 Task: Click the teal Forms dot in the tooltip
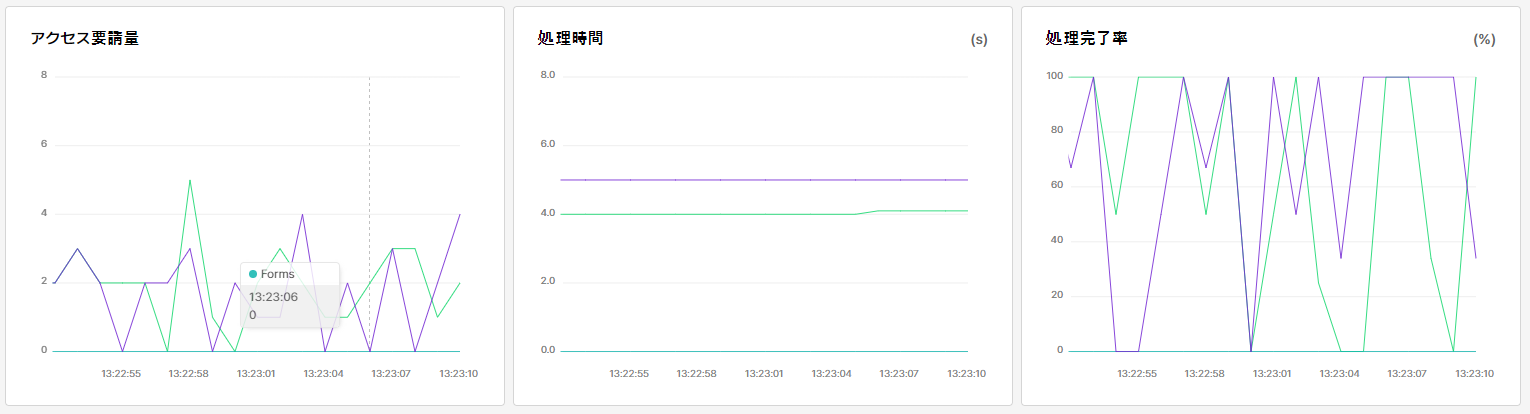tap(253, 274)
